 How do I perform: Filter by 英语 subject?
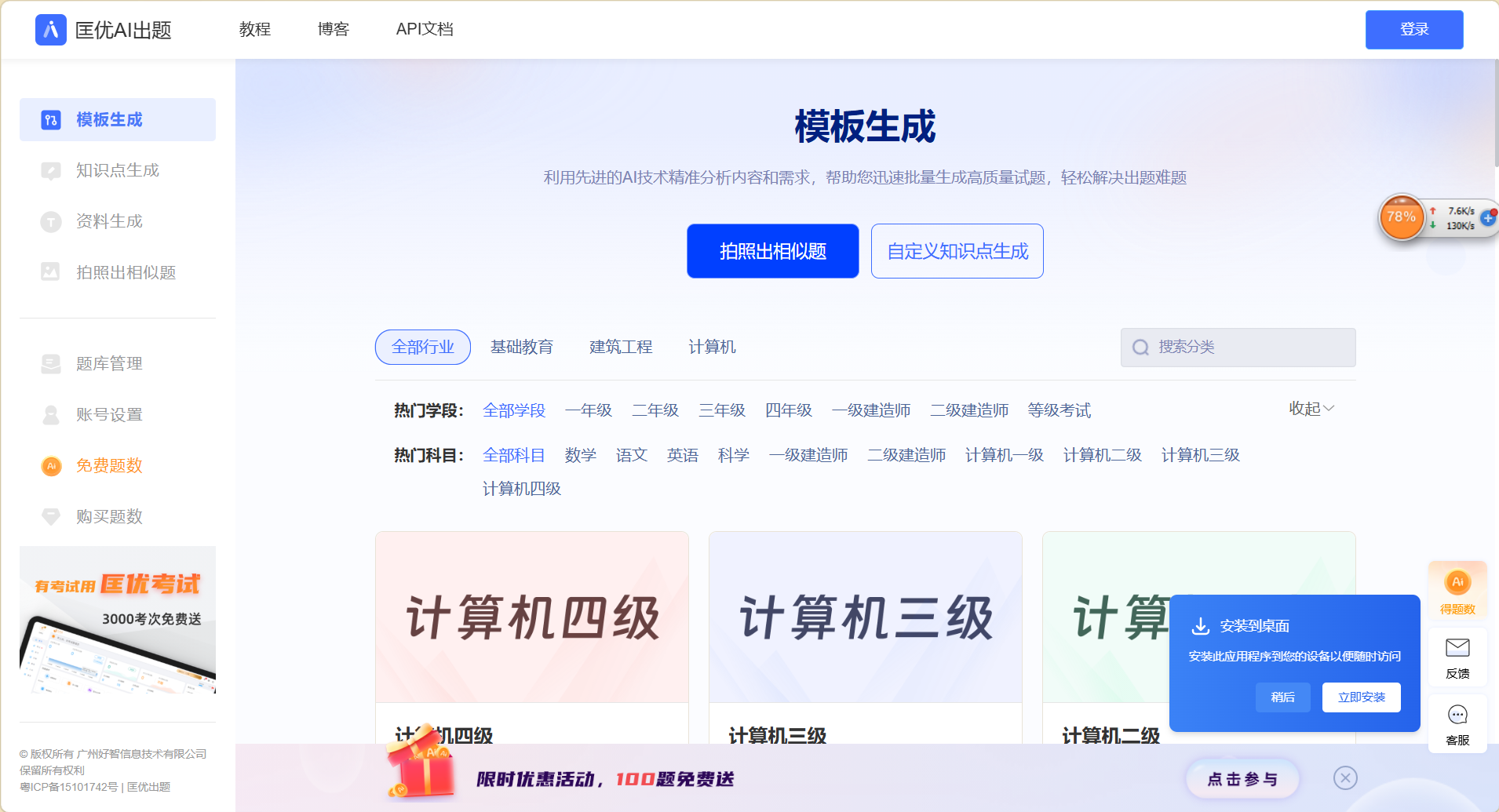(683, 455)
